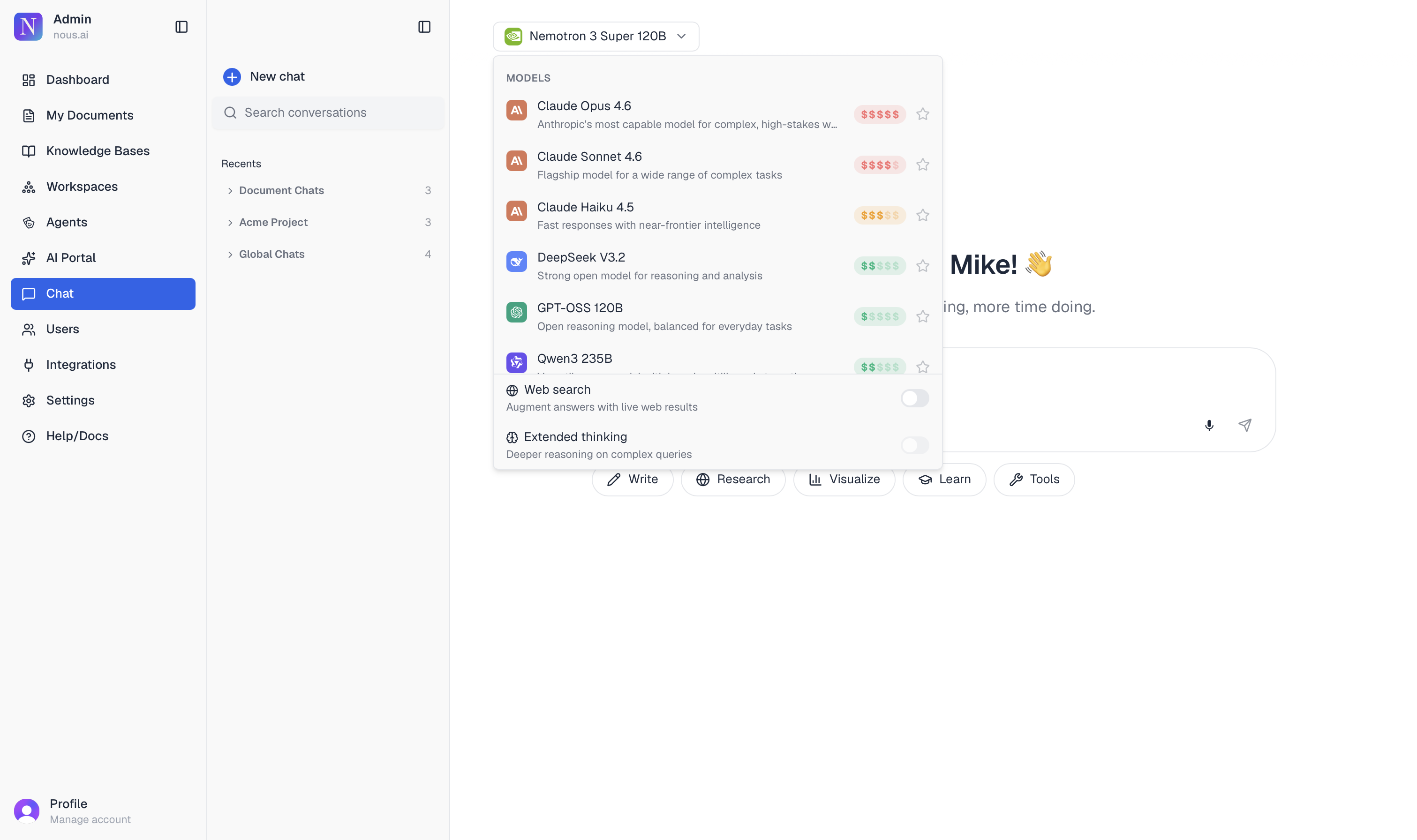
Task: Collapse the conversations panel icon
Action: click(424, 27)
